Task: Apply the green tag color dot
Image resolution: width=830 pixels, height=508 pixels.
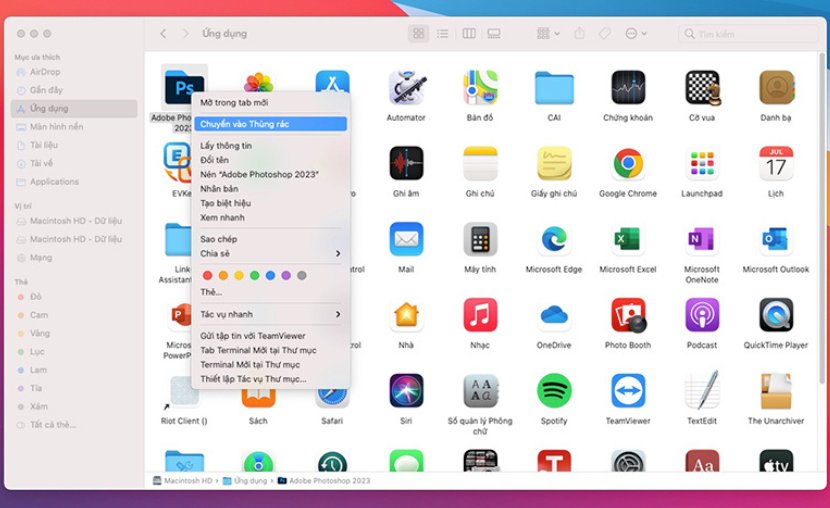Action: click(255, 275)
